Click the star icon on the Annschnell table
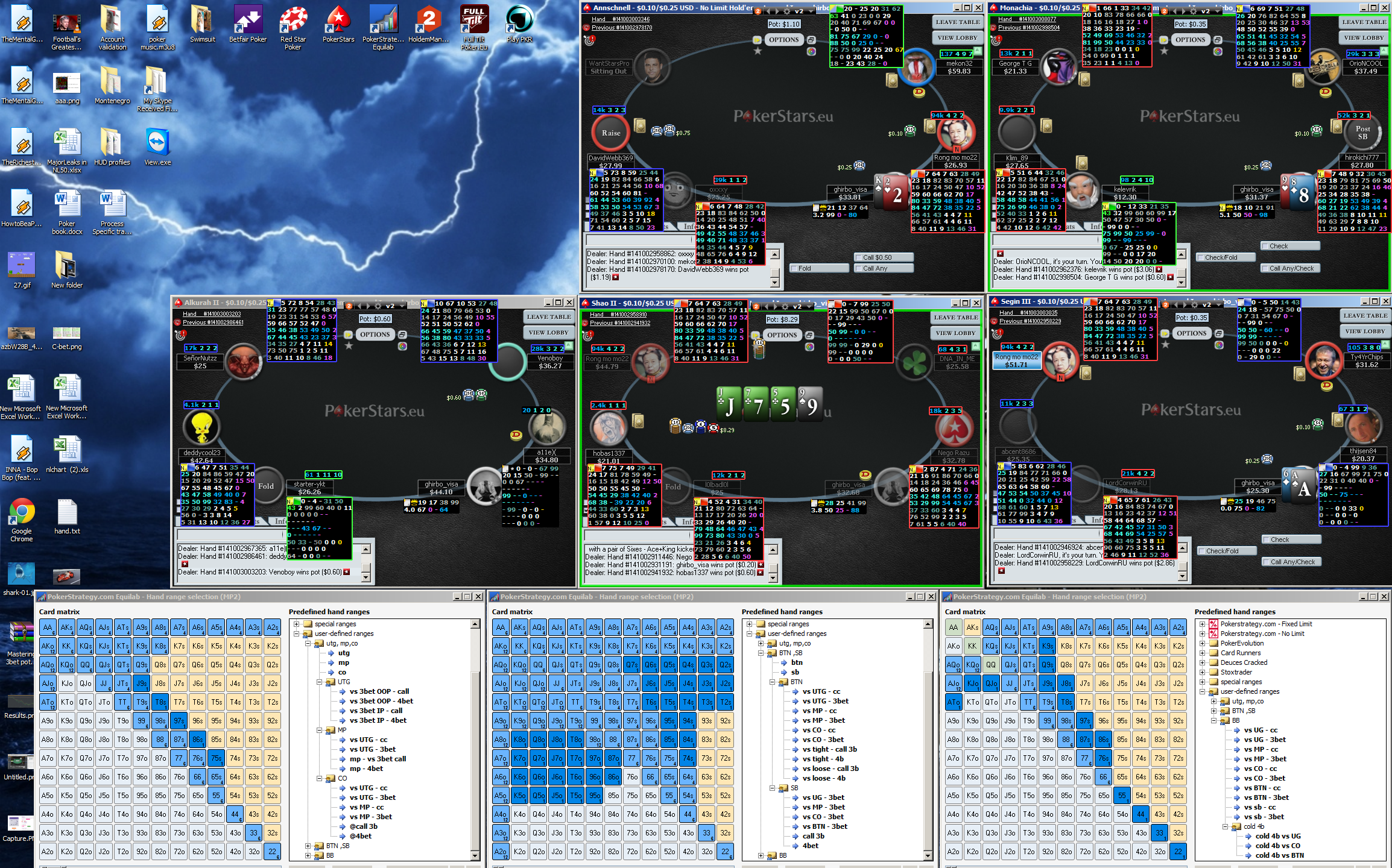The image size is (1392, 868). (x=758, y=51)
